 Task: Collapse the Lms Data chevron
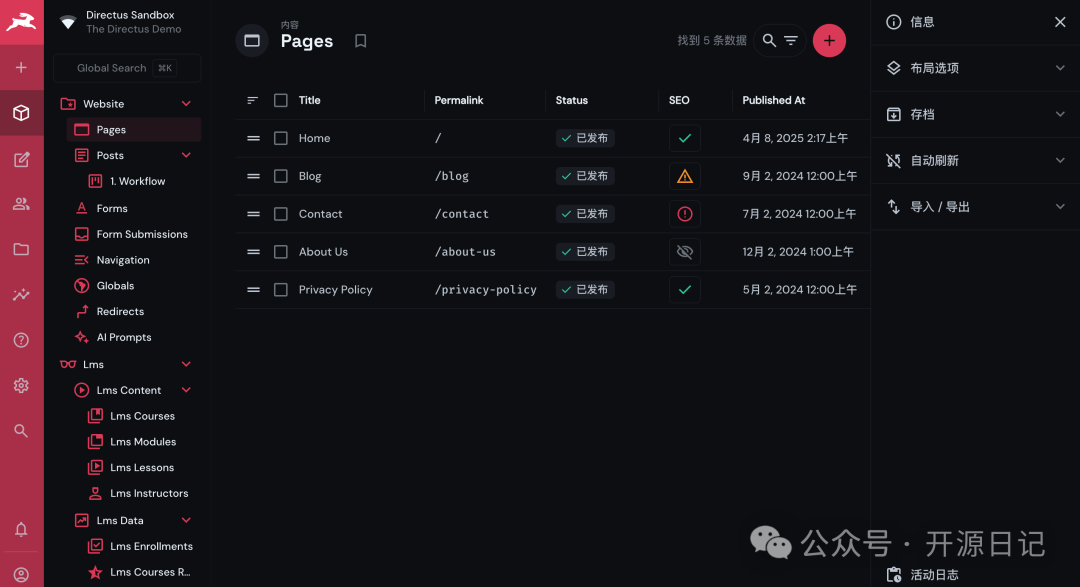click(x=186, y=520)
